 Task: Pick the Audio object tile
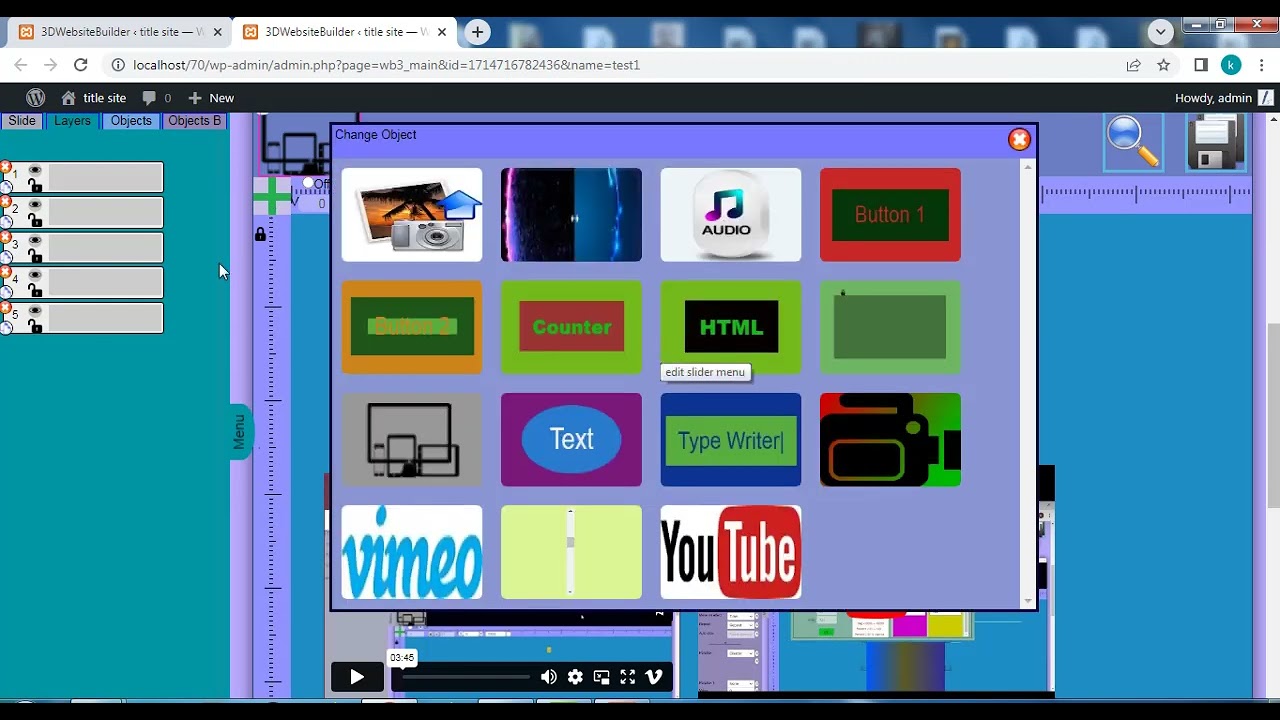click(730, 215)
